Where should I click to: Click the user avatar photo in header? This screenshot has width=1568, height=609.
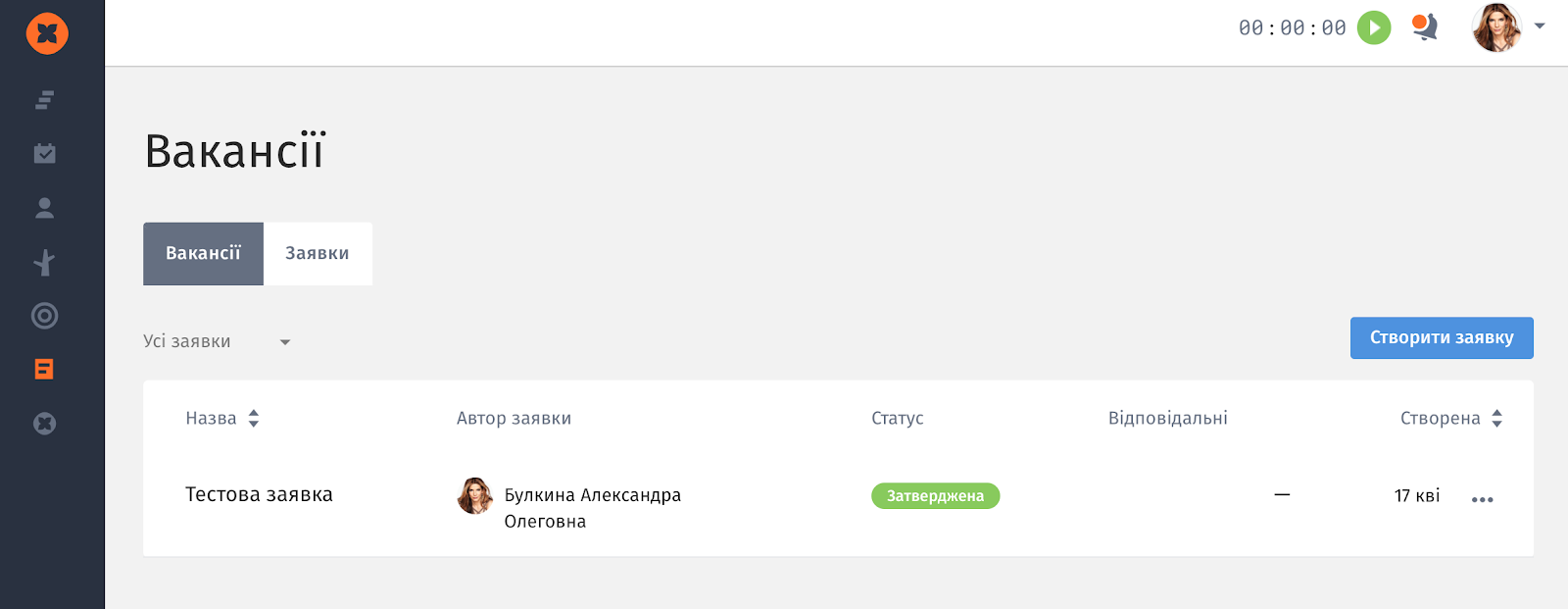[1496, 27]
